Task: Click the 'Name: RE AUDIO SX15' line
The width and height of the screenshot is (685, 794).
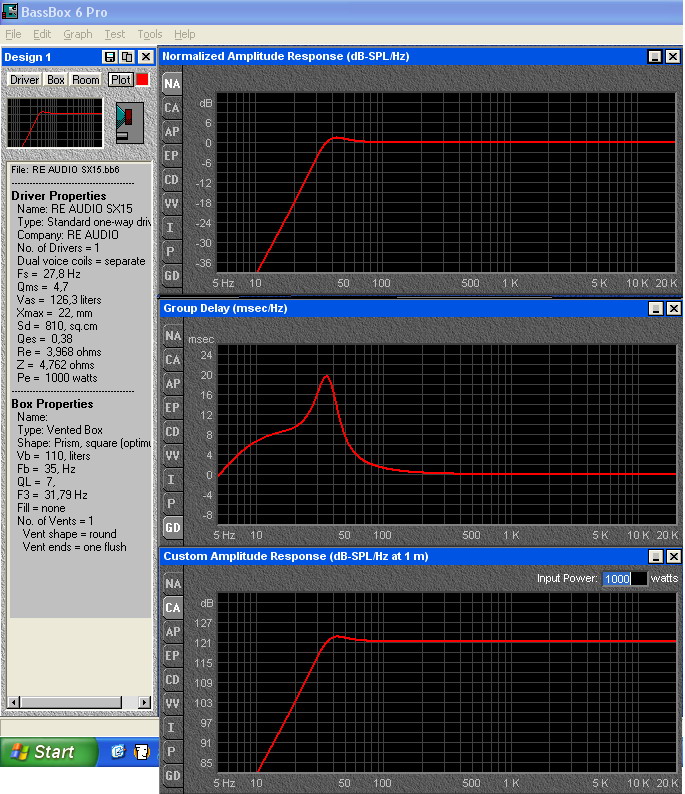Action: [75, 209]
